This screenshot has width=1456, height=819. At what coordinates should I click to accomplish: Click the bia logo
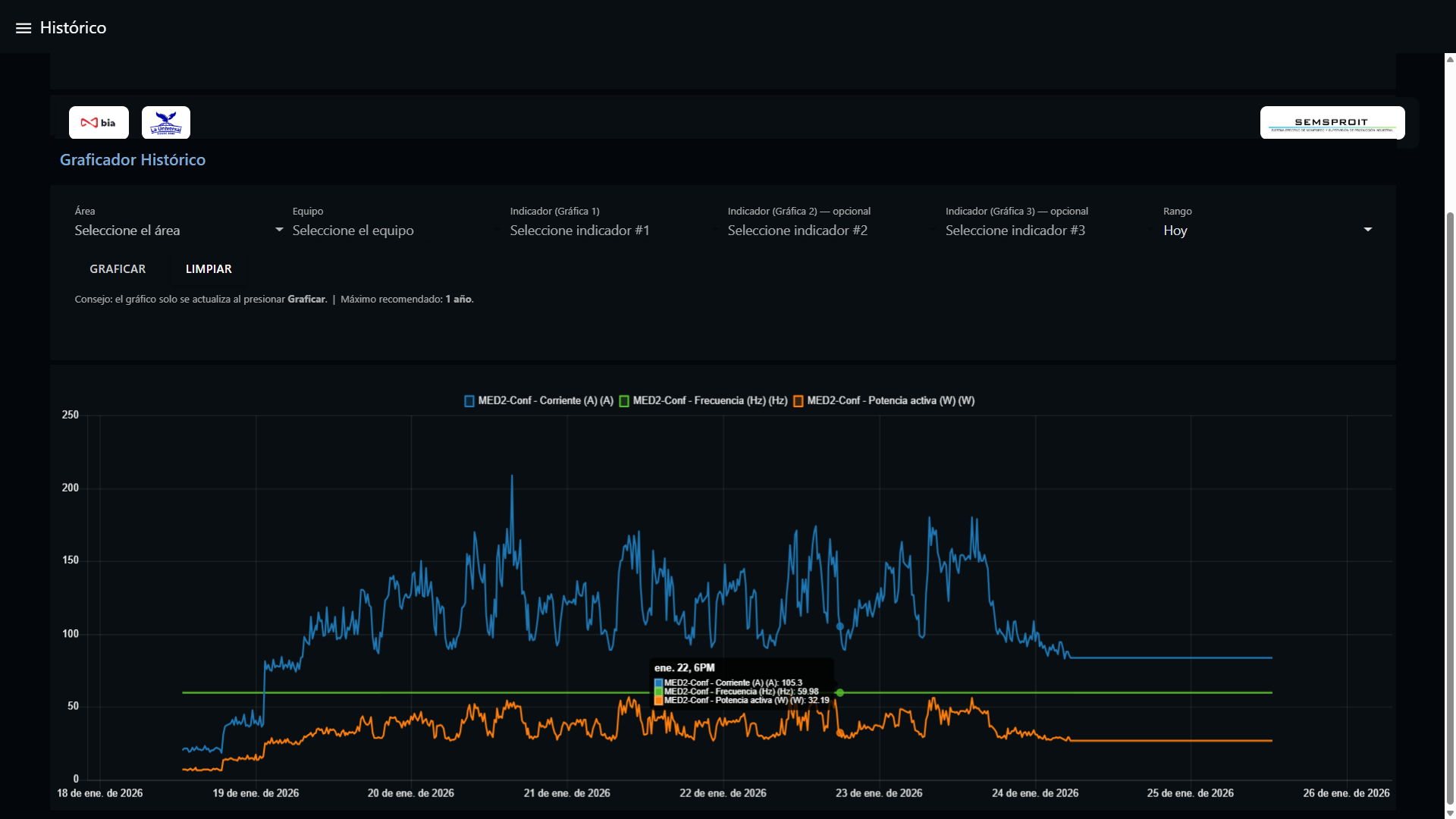[99, 123]
